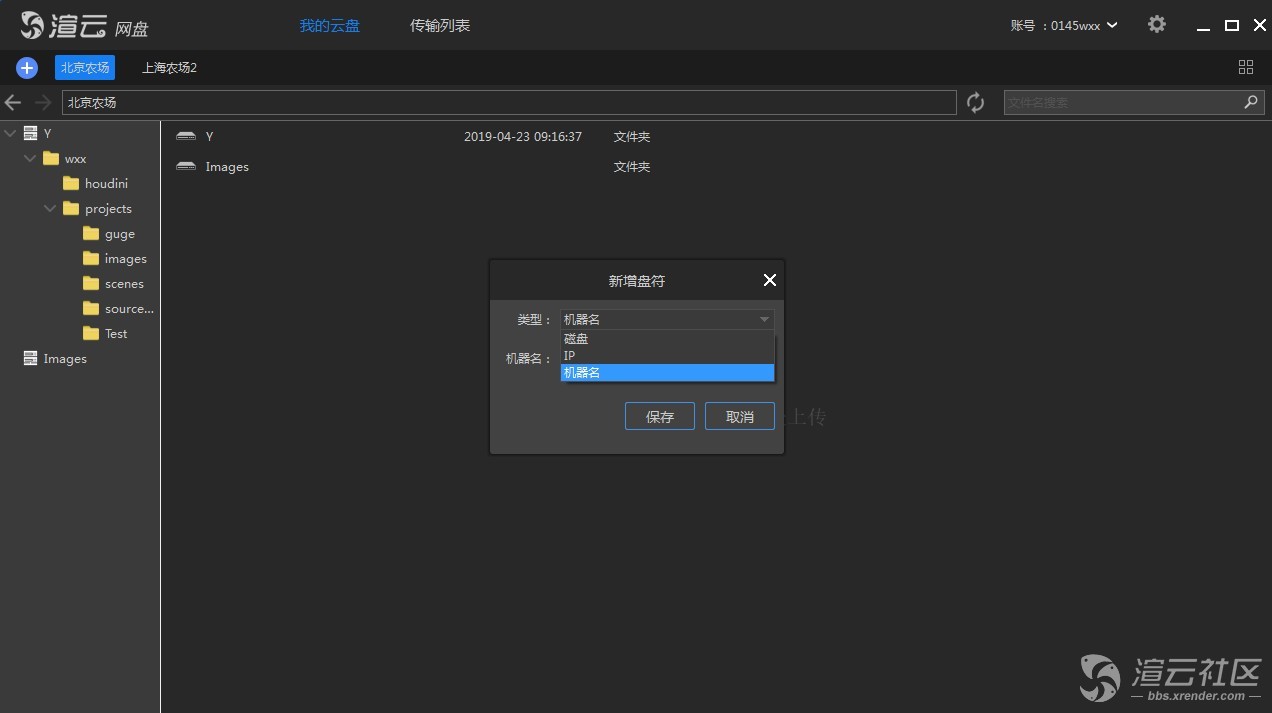Click the search magnifier icon
Viewport: 1272px width, 713px height.
(1250, 102)
